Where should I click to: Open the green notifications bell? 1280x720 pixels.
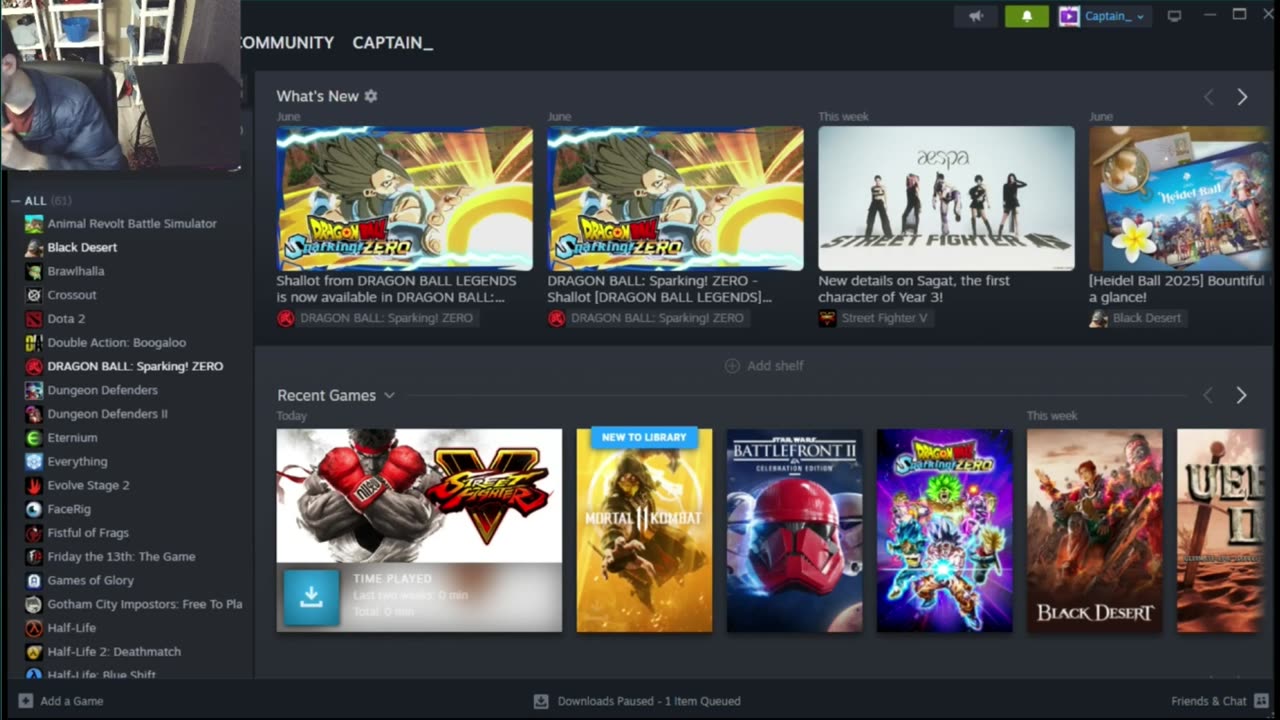[x=1026, y=16]
